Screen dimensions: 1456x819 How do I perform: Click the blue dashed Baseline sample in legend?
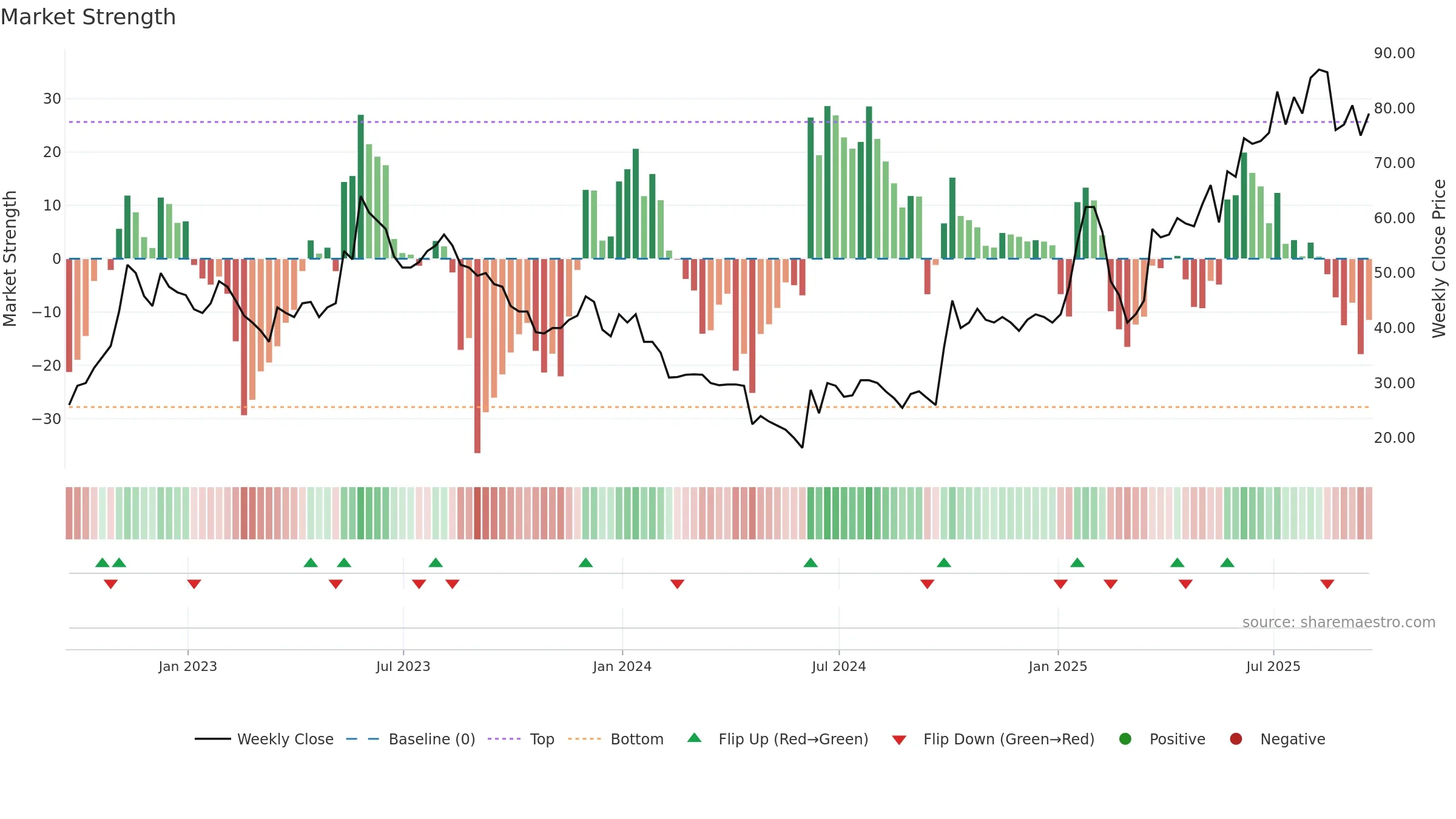pyautogui.click(x=363, y=739)
